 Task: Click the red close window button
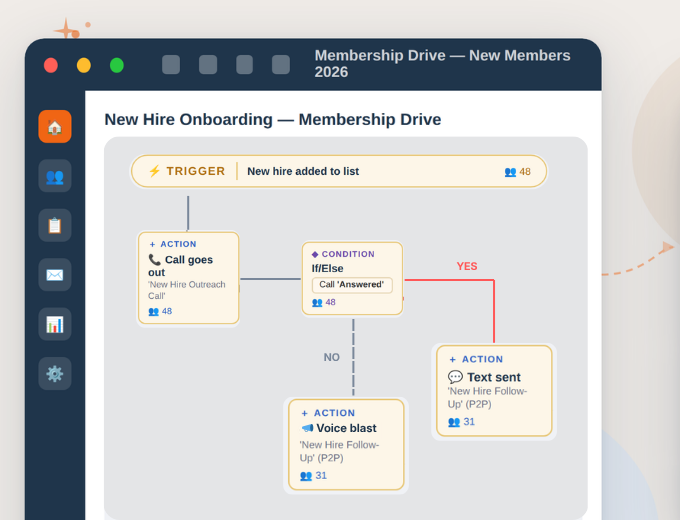(x=51, y=65)
